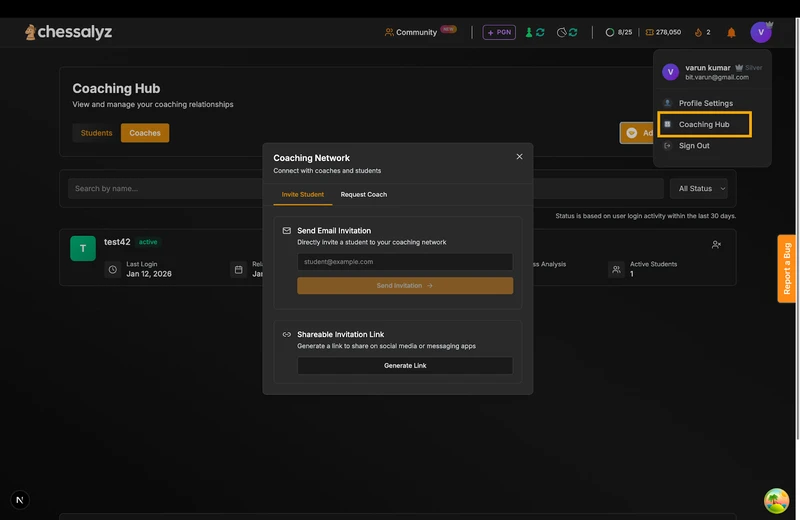800x520 pixels.
Task: Open Profile Settings from the user menu
Action: point(705,103)
